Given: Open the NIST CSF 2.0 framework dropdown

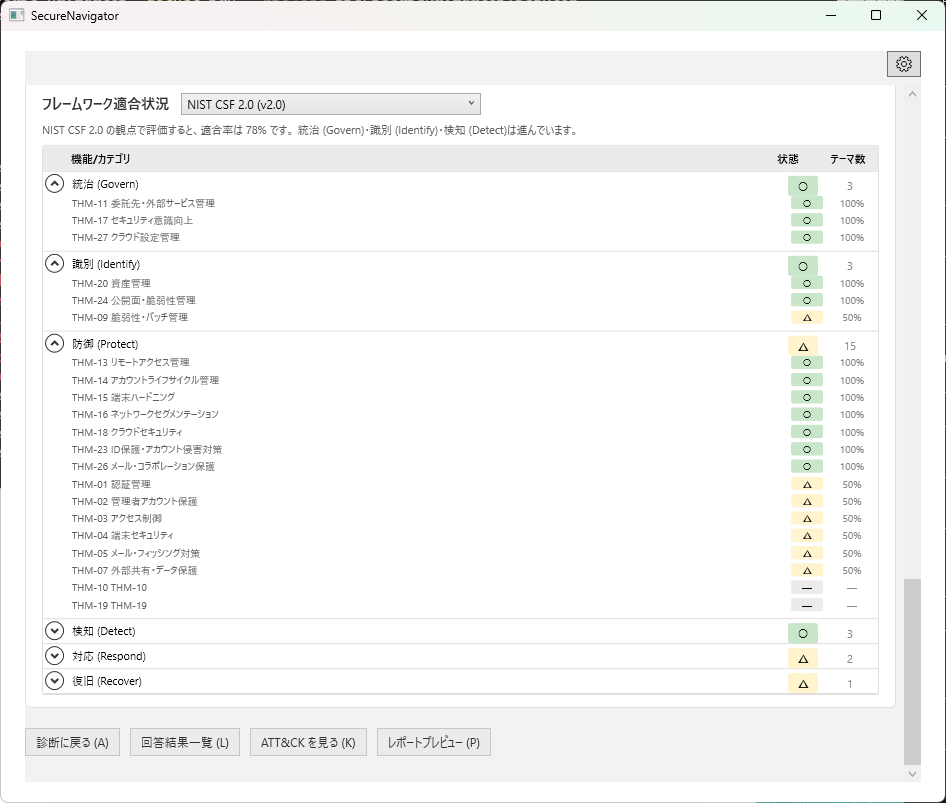Looking at the screenshot, I should pyautogui.click(x=330, y=103).
